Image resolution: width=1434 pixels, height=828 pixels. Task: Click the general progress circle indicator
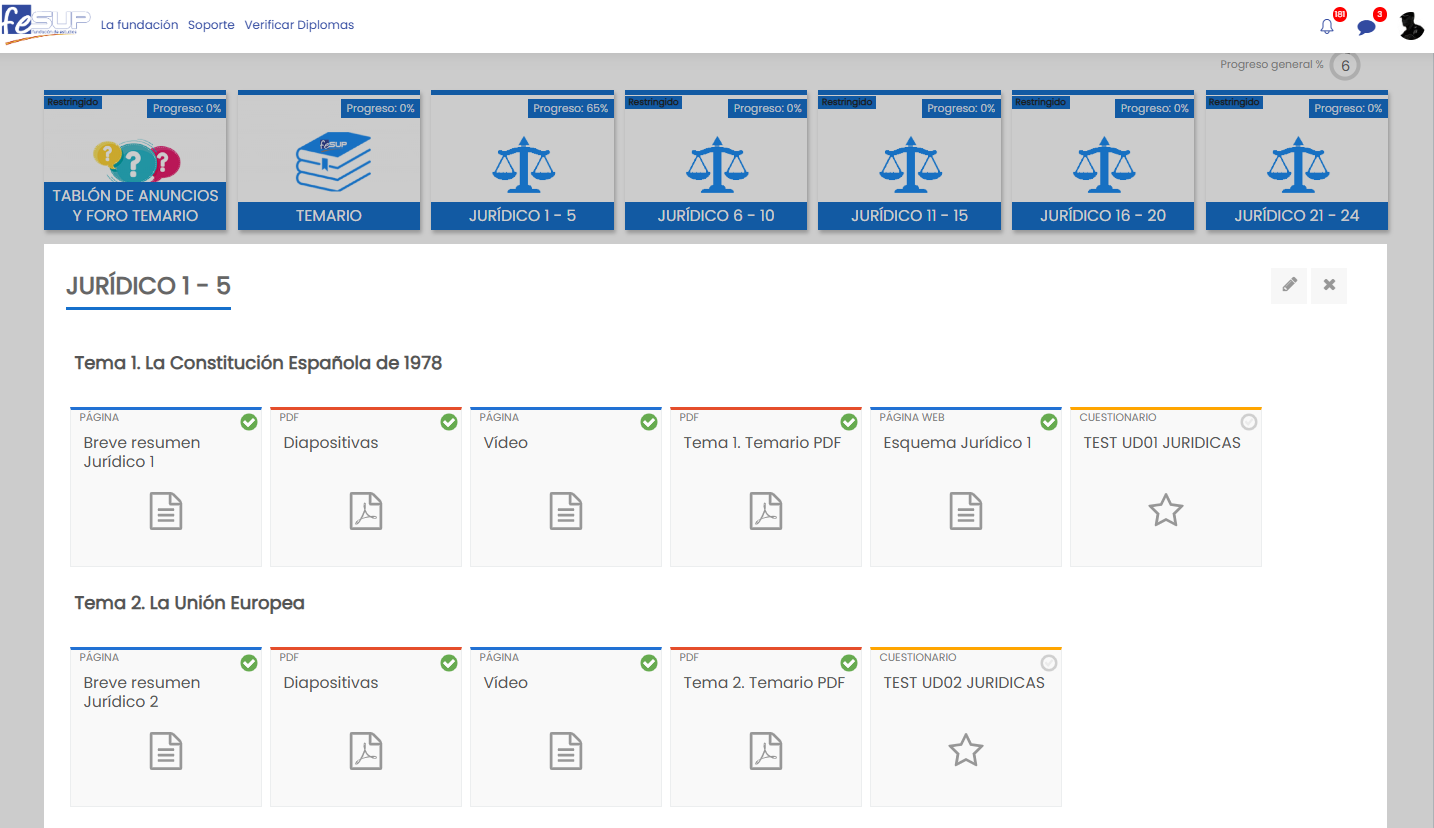pyautogui.click(x=1345, y=66)
